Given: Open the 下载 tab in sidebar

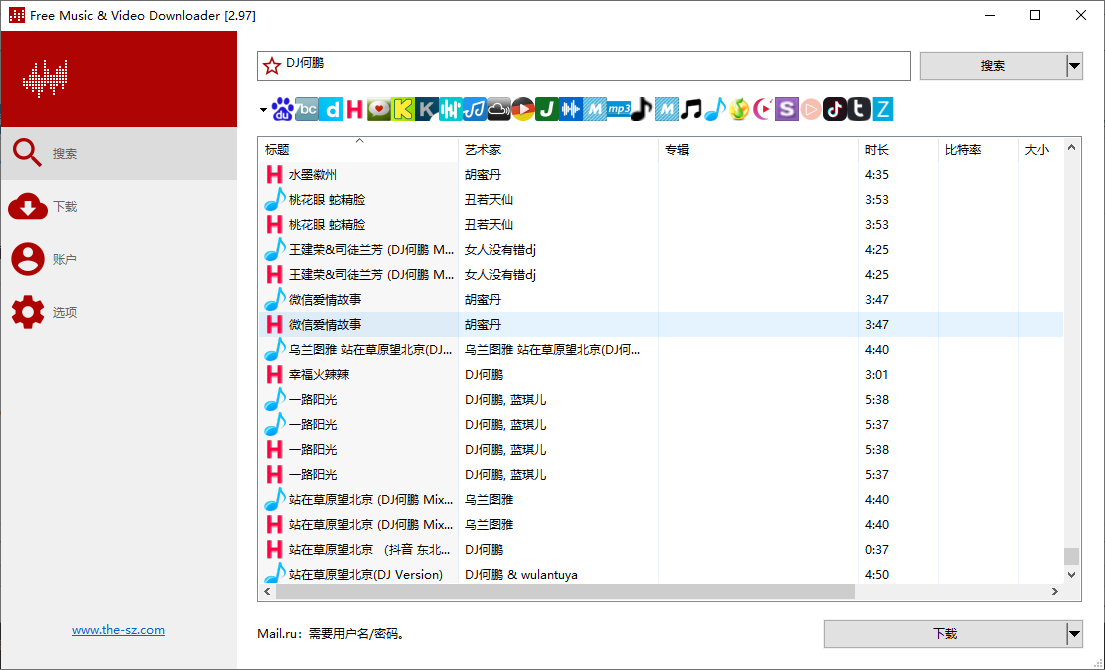Looking at the screenshot, I should click(65, 207).
